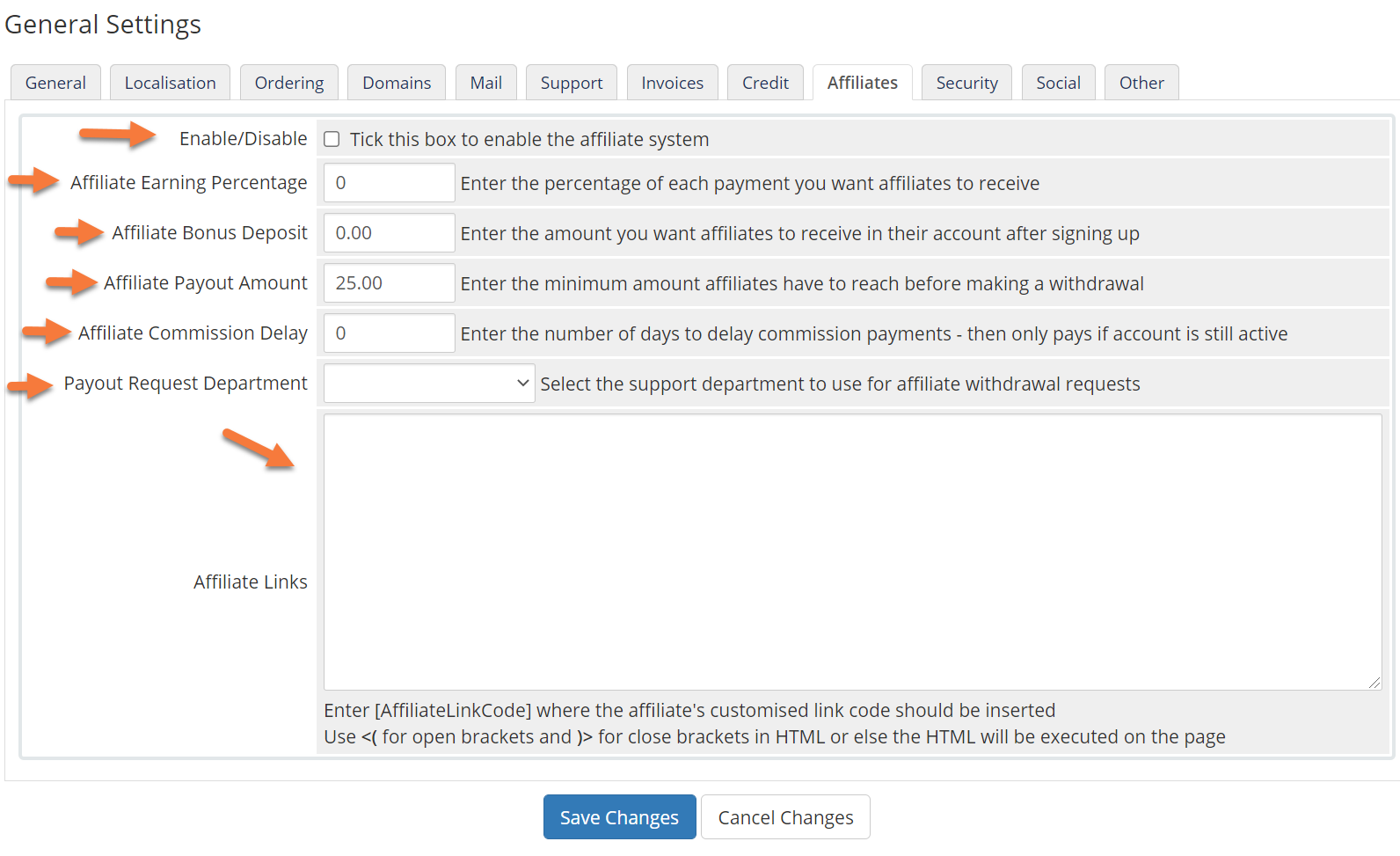
Task: Select the Credit tab
Action: [x=765, y=83]
